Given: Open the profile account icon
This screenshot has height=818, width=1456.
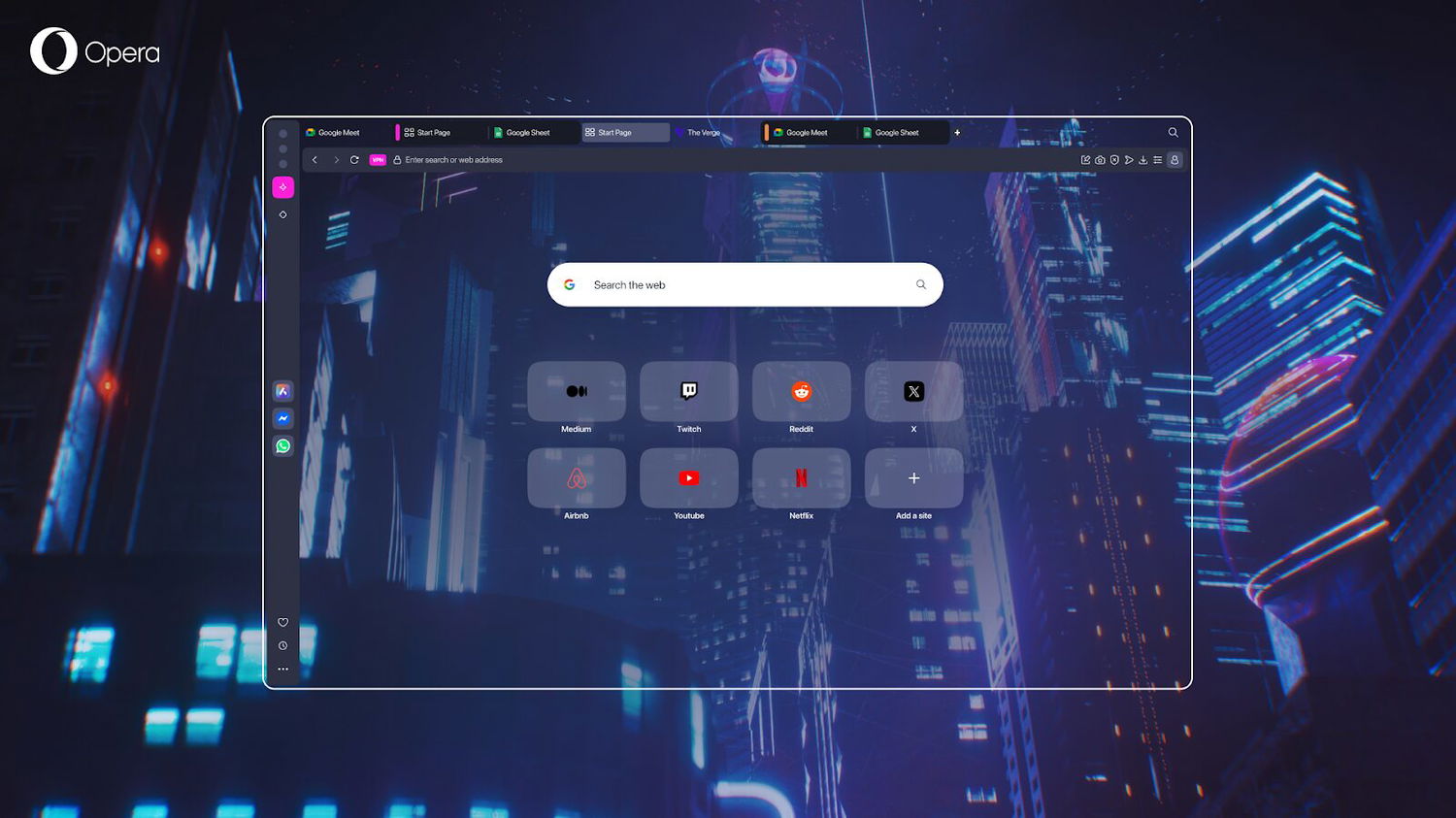Looking at the screenshot, I should 1175,160.
